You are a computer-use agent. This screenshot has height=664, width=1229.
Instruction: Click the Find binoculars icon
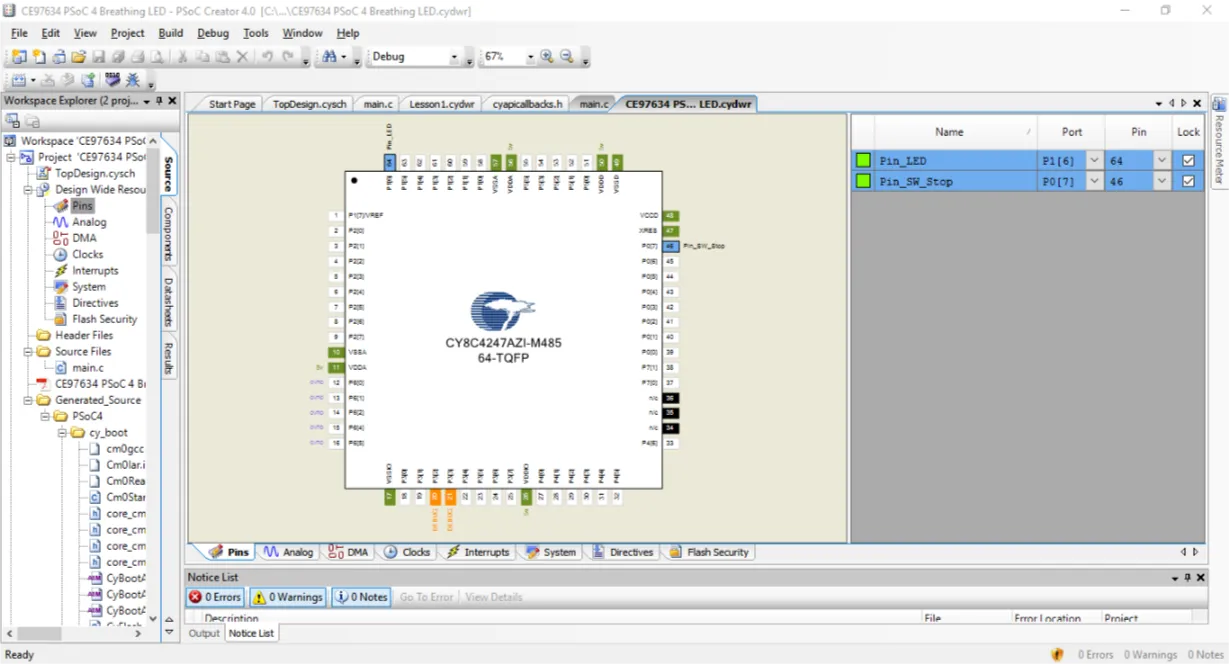coord(329,57)
